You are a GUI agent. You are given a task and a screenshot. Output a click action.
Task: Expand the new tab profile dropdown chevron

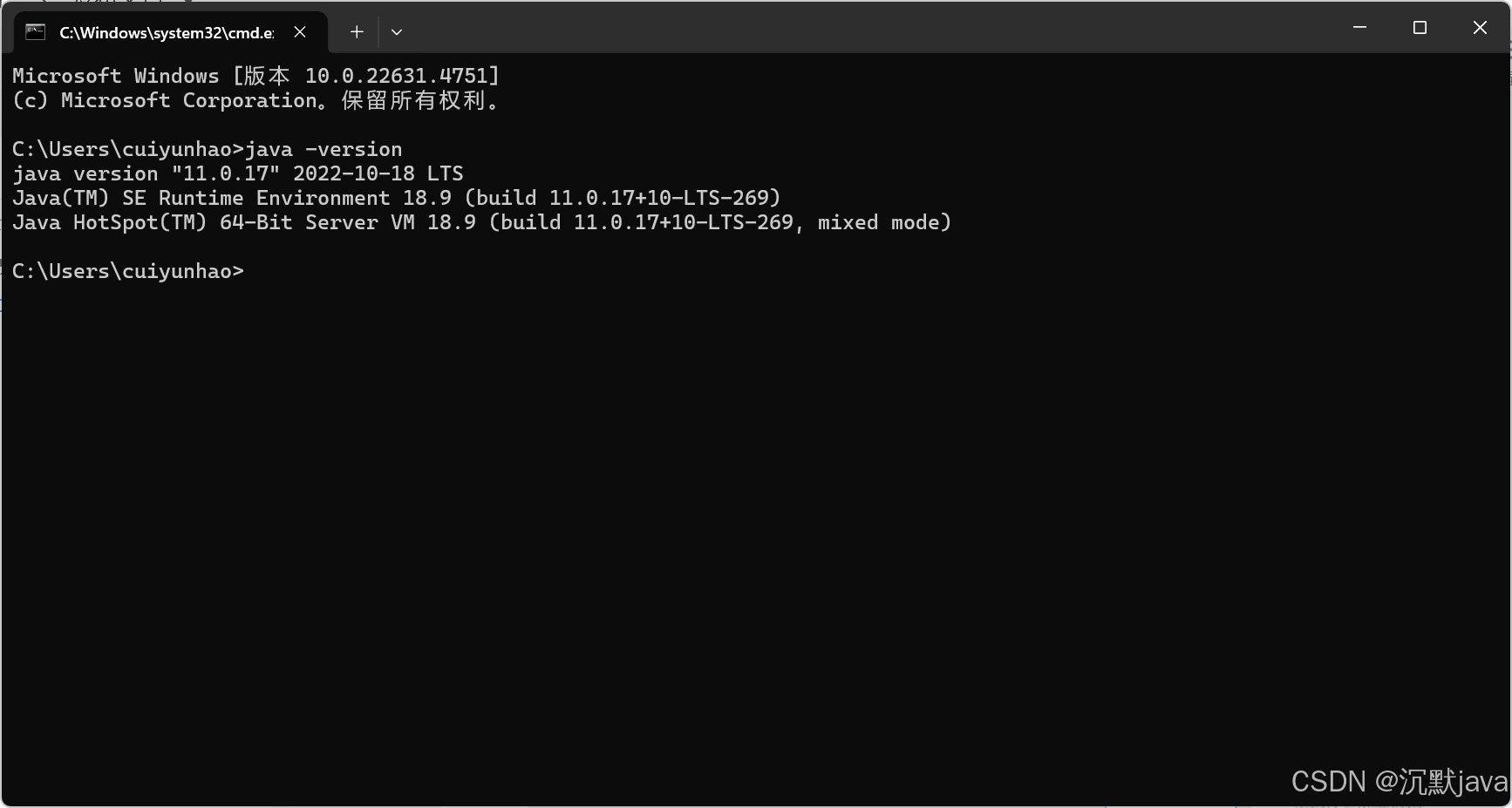397,32
